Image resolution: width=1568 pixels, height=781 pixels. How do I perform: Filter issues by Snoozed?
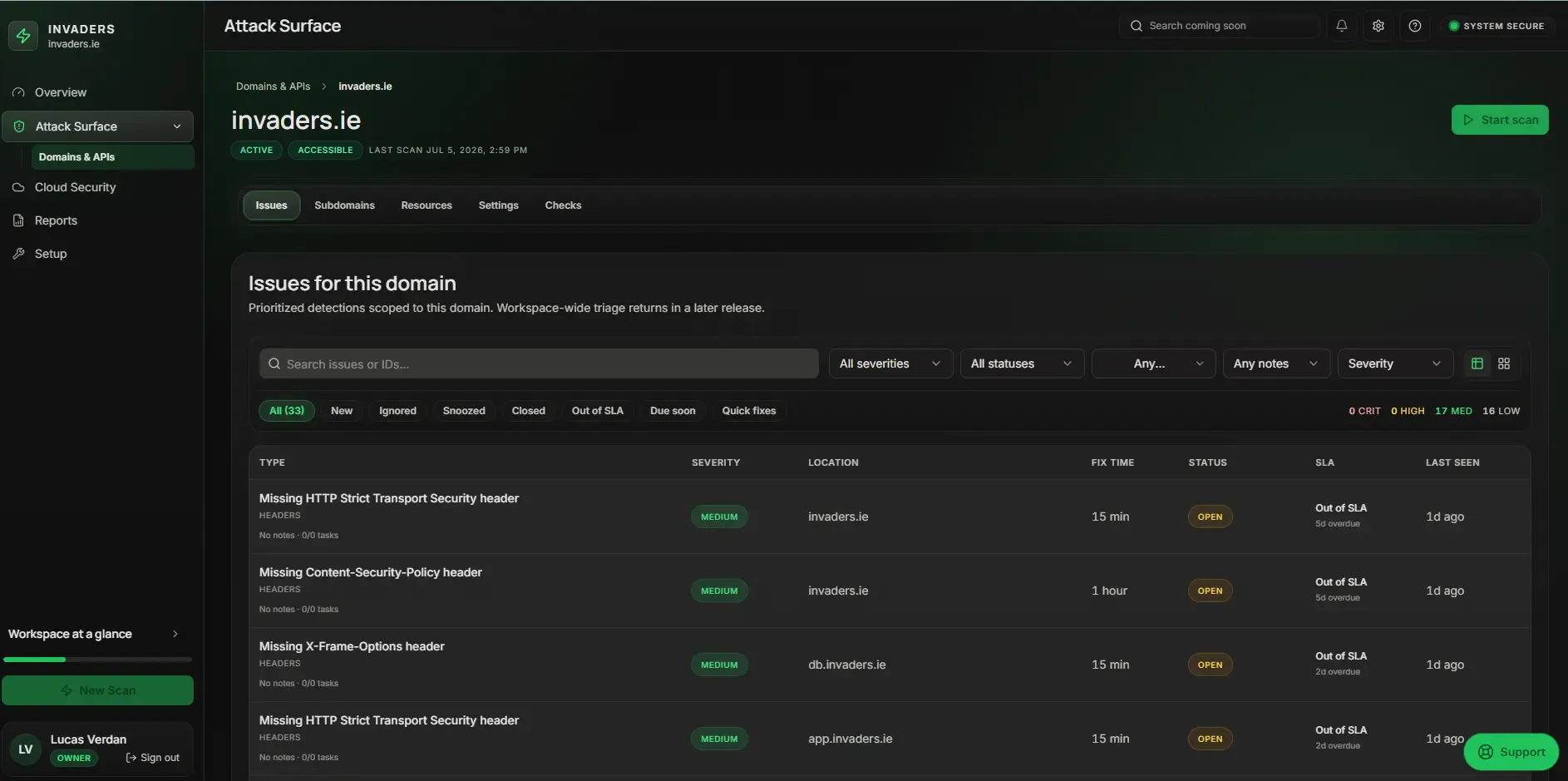[x=464, y=411]
